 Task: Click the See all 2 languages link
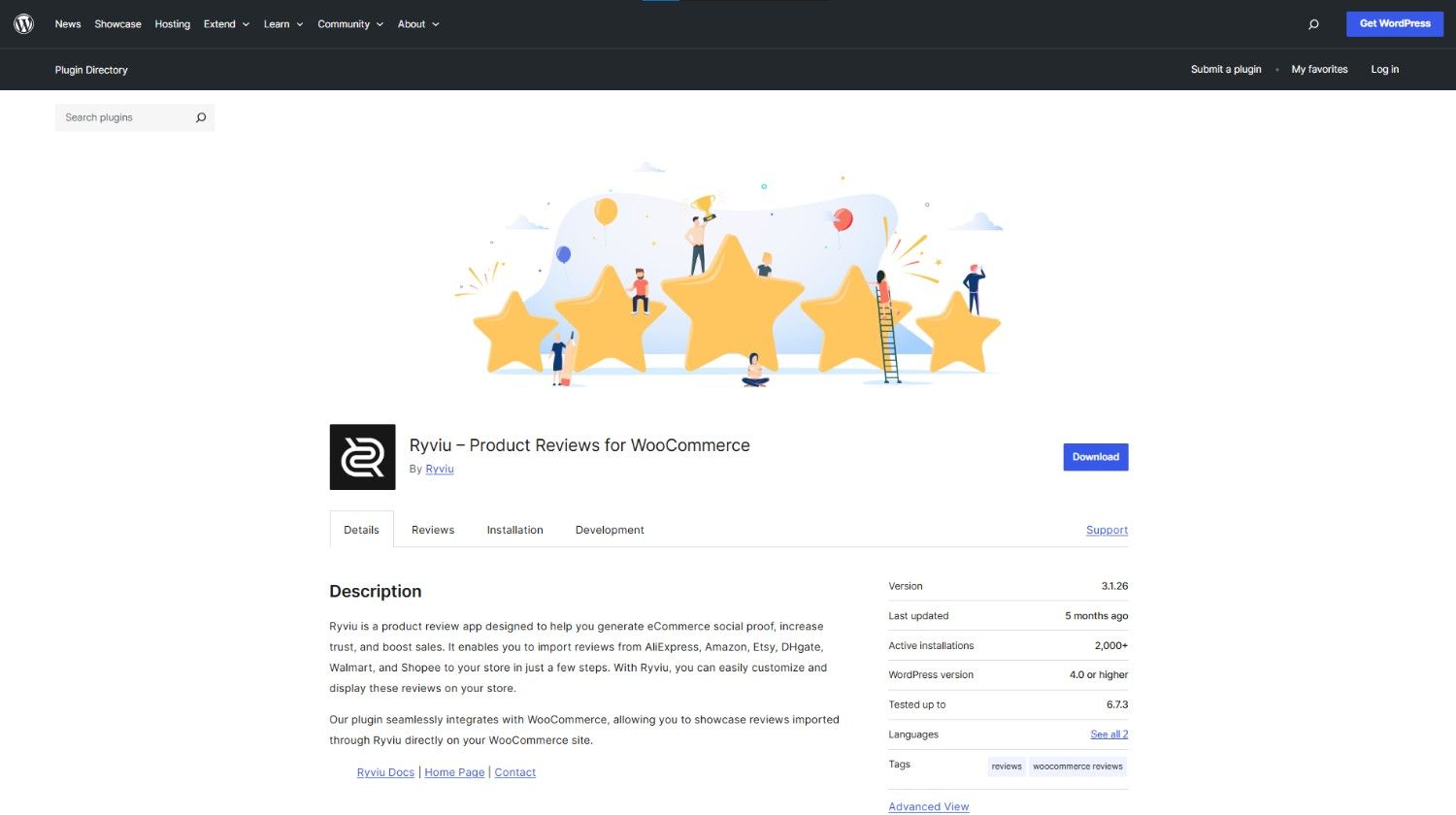(x=1109, y=734)
